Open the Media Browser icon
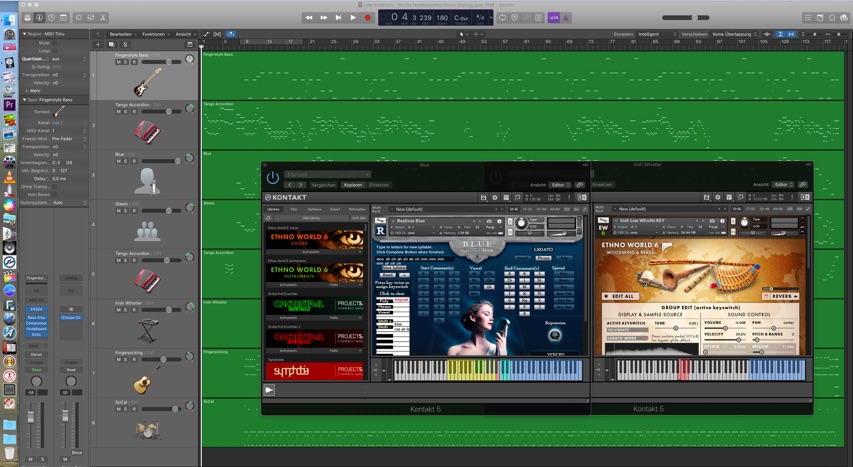Viewport: 853px width, 467px height. click(x=844, y=17)
